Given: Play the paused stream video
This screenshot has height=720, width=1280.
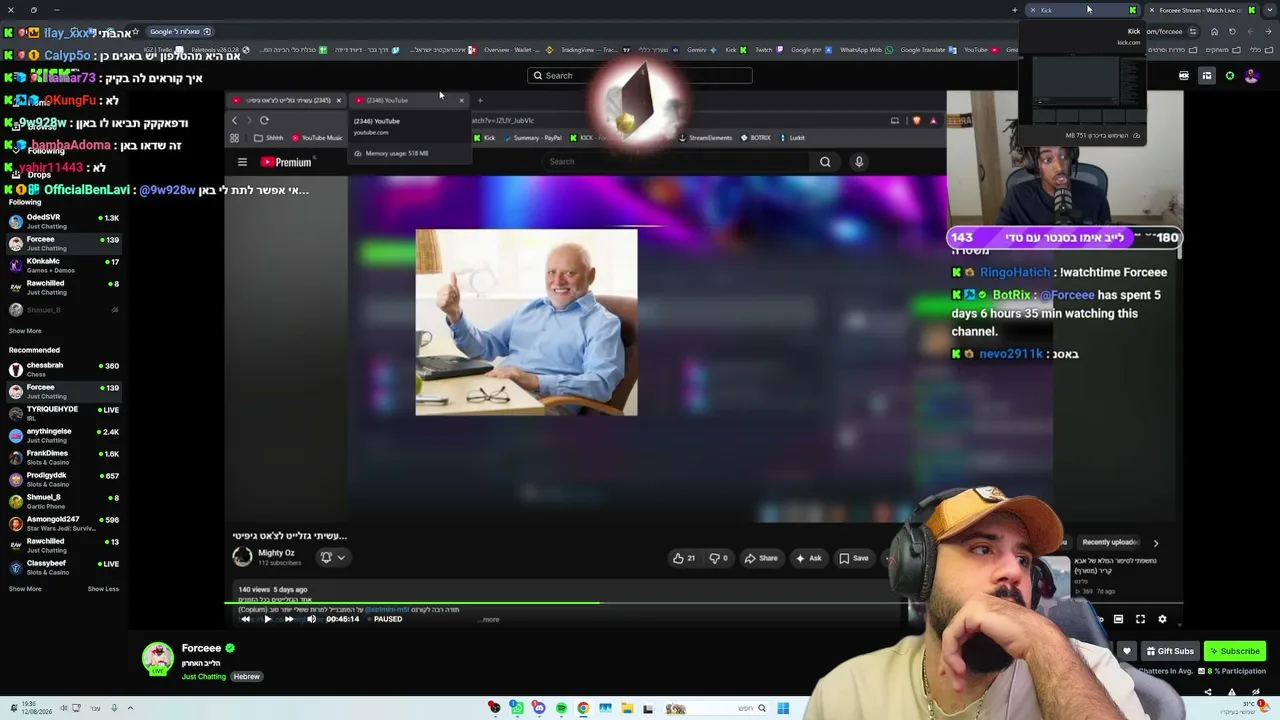Looking at the screenshot, I should point(267,619).
